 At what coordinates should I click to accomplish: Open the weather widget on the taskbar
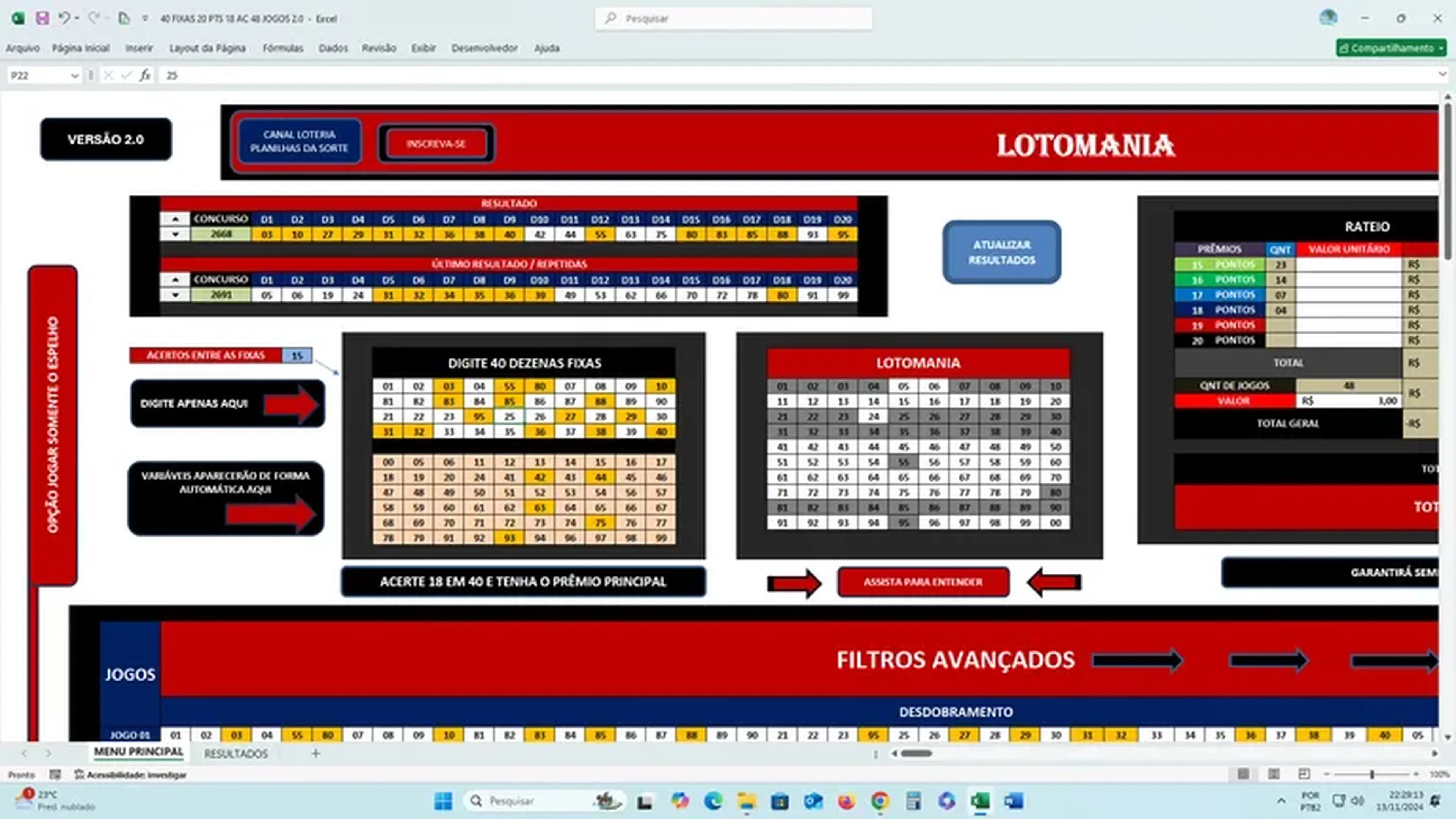(x=55, y=800)
